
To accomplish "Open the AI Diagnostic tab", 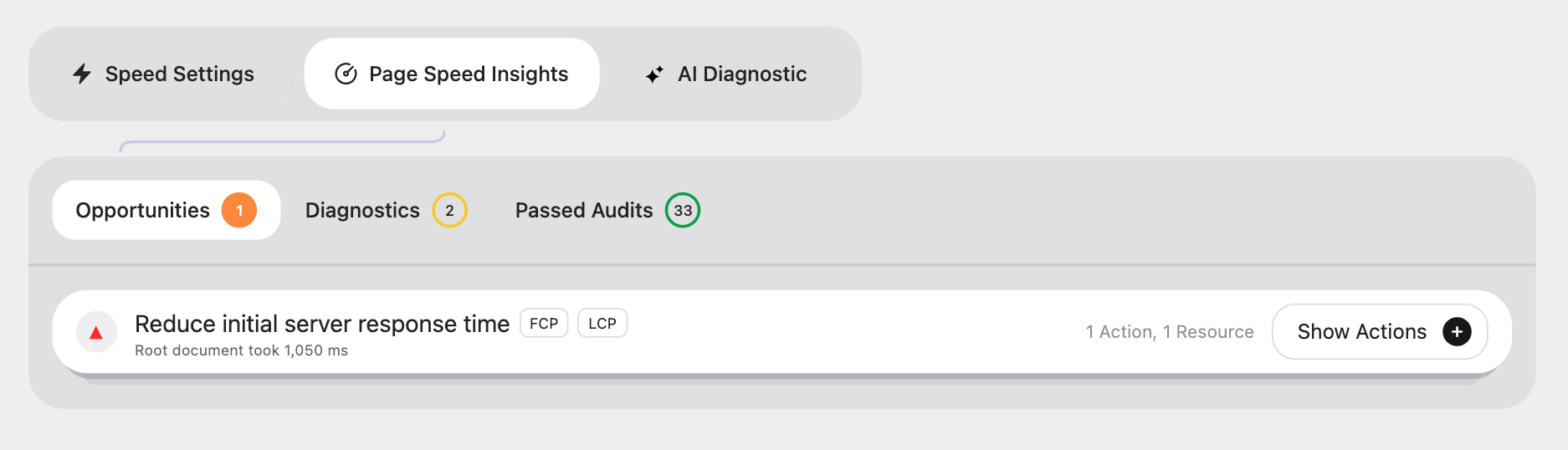I will point(726,74).
